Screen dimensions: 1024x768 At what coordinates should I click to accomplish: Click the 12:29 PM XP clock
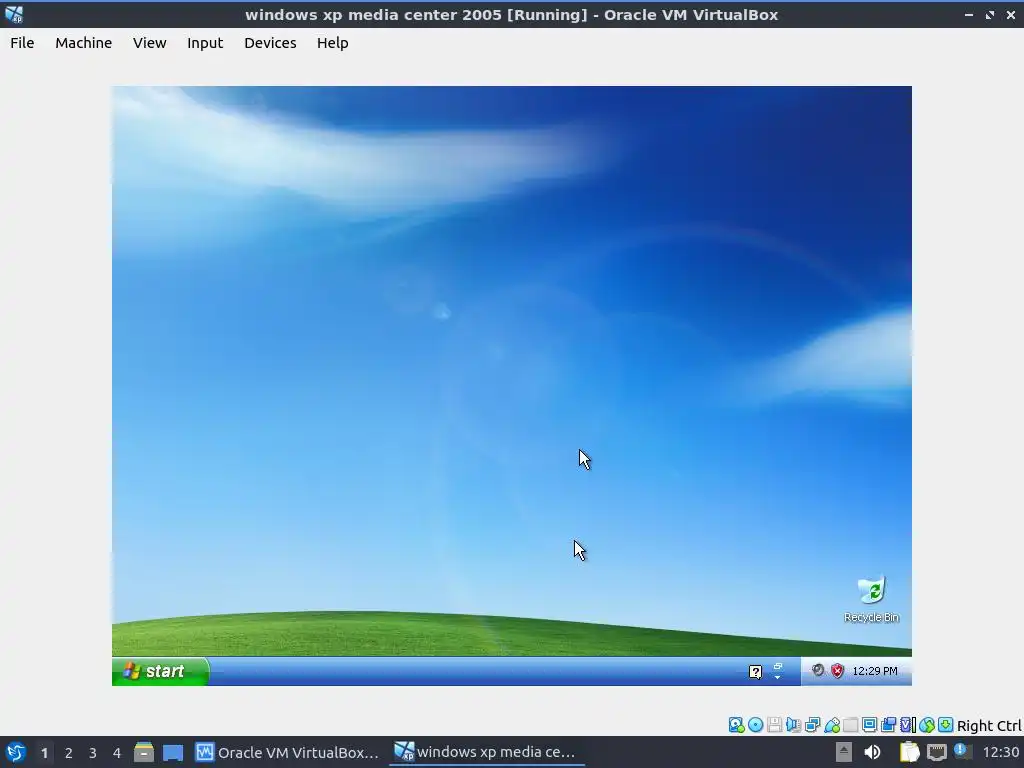(x=874, y=671)
